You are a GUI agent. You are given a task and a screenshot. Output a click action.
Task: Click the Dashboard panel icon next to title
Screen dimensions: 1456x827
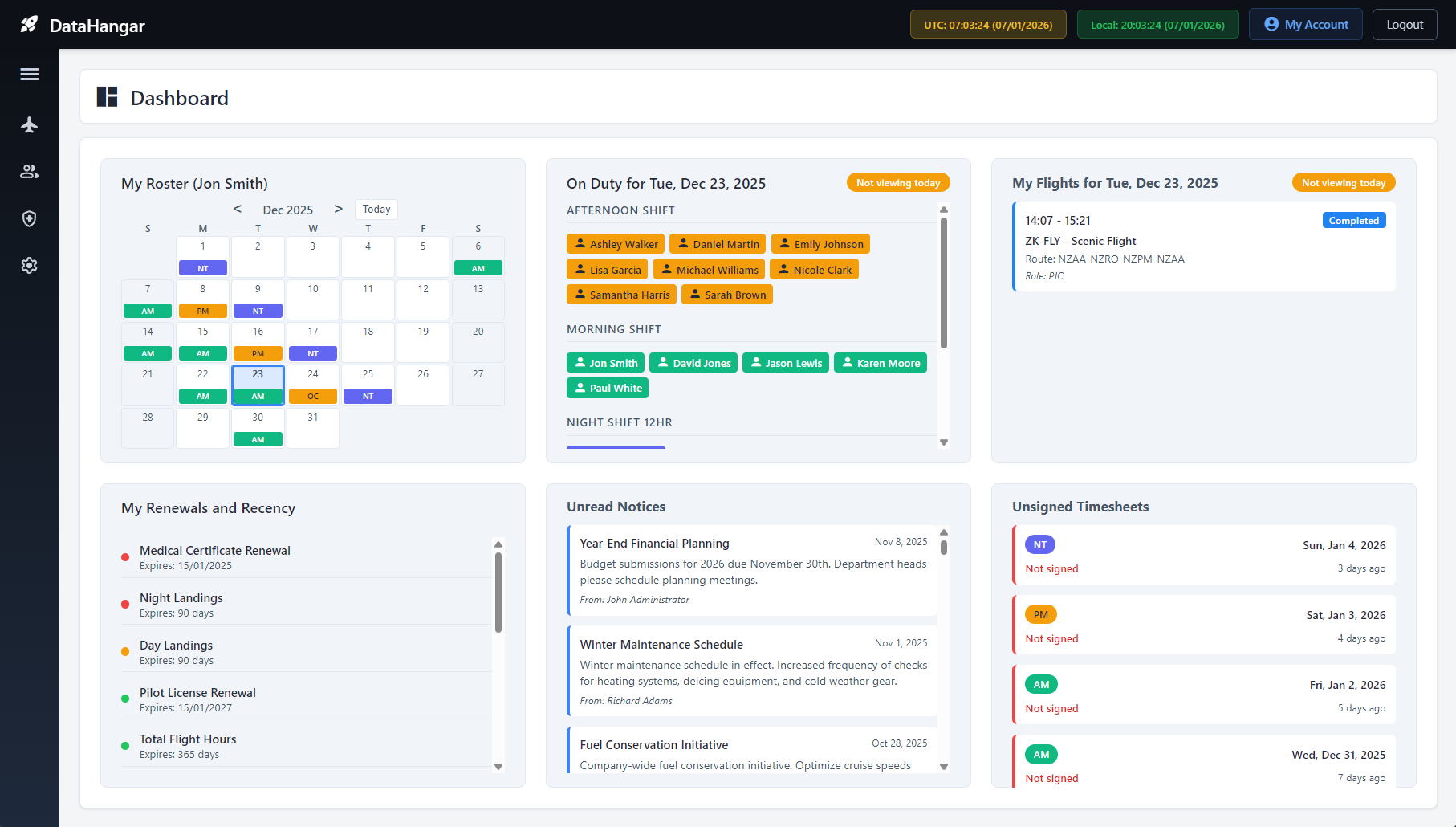click(108, 96)
